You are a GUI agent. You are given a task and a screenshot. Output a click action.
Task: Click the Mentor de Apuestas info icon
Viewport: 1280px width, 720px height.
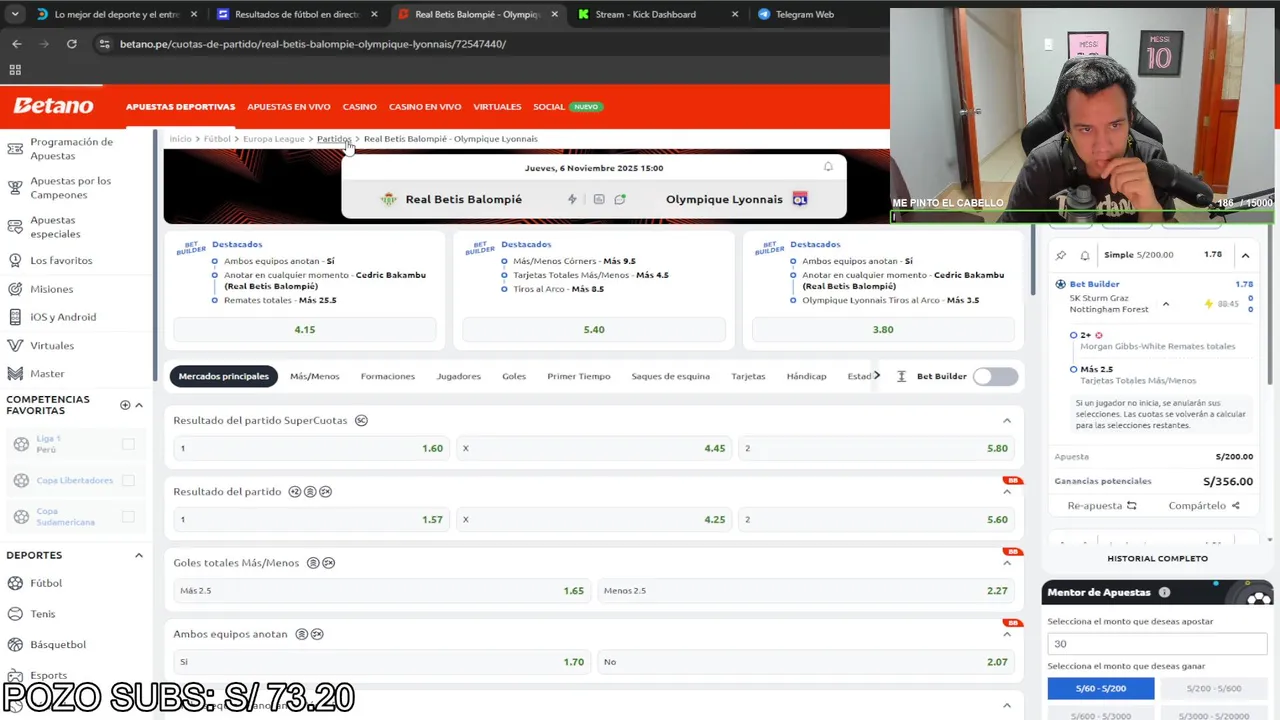tap(1164, 592)
